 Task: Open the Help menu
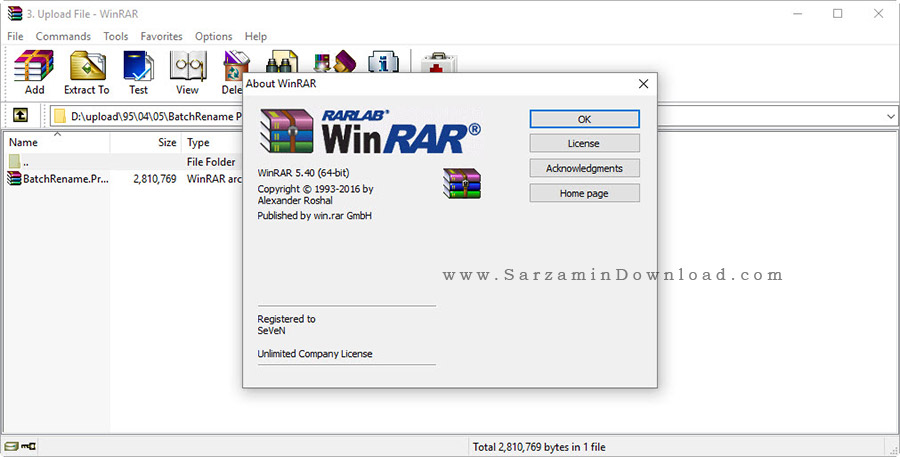[255, 36]
